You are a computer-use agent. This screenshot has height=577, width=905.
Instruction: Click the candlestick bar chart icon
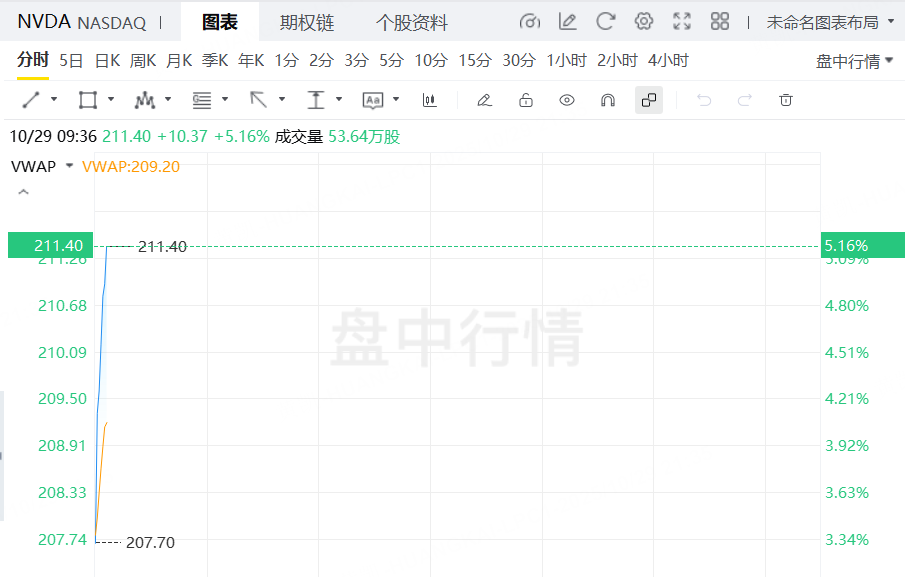(x=429, y=100)
